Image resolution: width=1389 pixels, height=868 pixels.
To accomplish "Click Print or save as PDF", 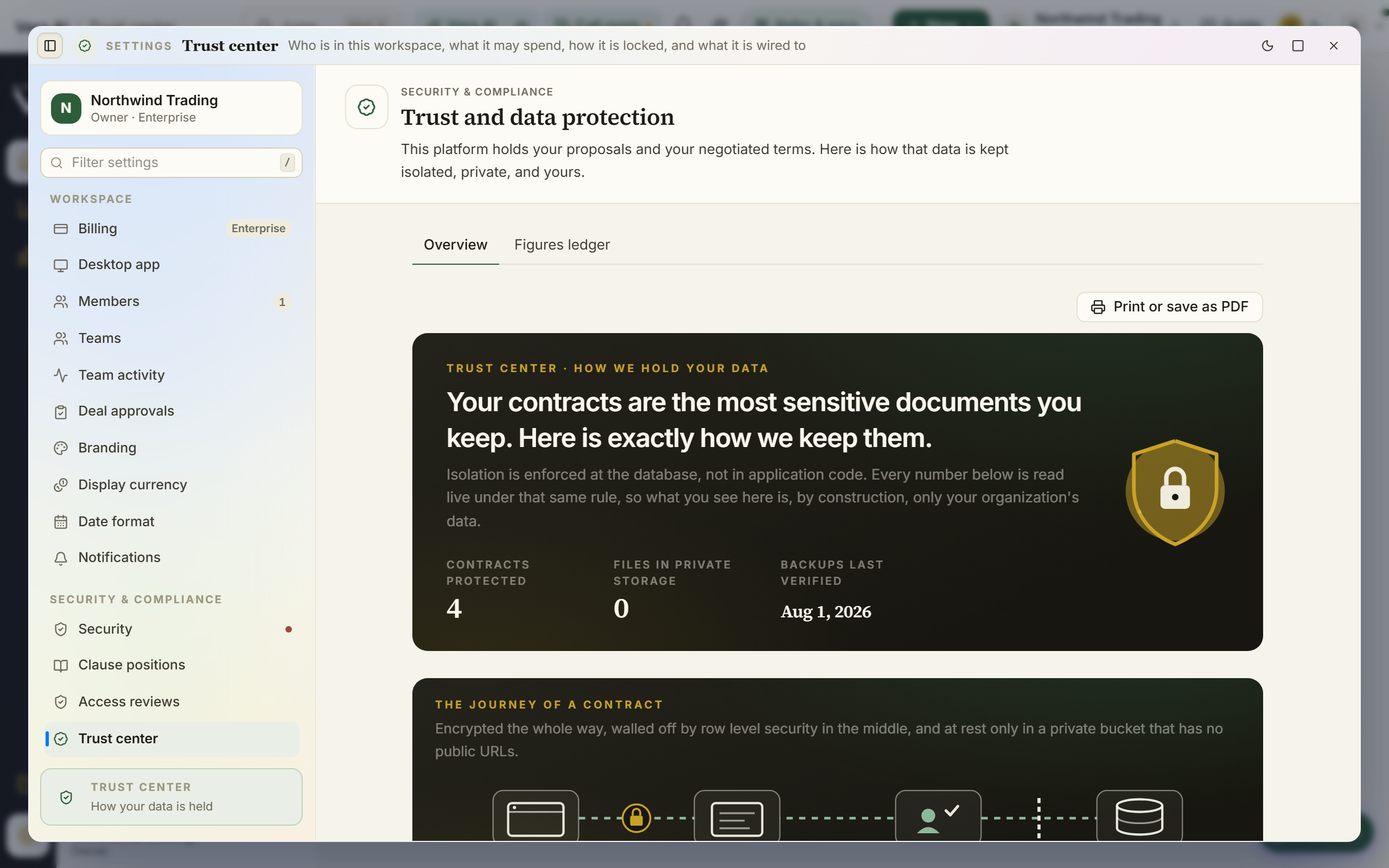I will 1169,307.
